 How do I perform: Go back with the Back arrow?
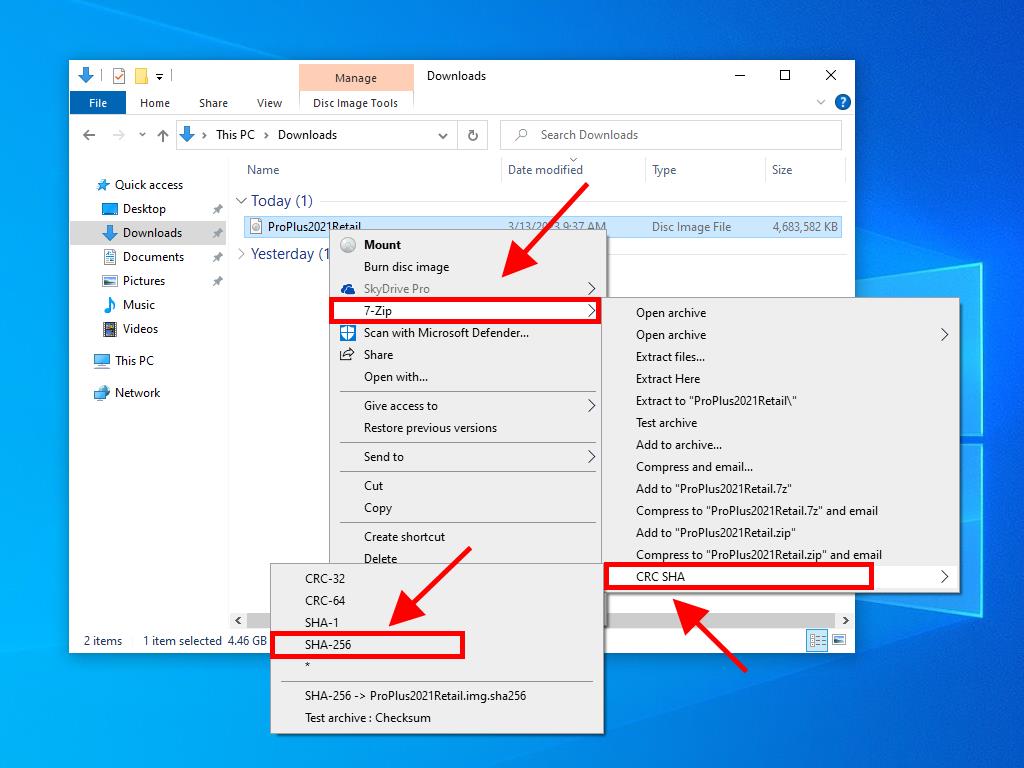pos(89,135)
